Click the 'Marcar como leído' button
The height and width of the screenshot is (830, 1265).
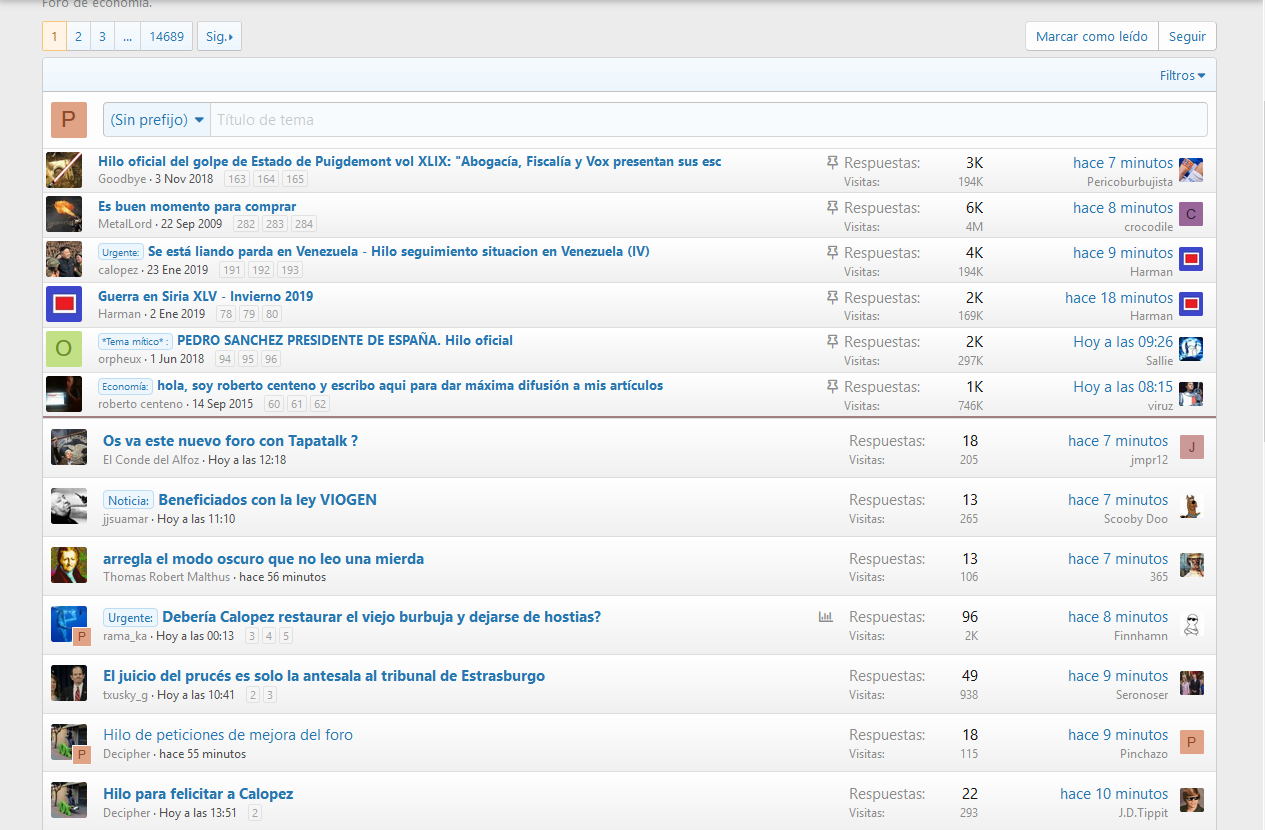point(1091,37)
